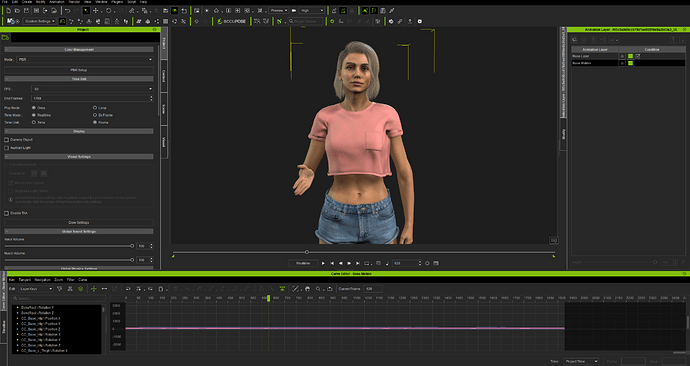Viewport: 690px width, 366px height.
Task: Open the Render menu in menu bar
Action: click(74, 2)
